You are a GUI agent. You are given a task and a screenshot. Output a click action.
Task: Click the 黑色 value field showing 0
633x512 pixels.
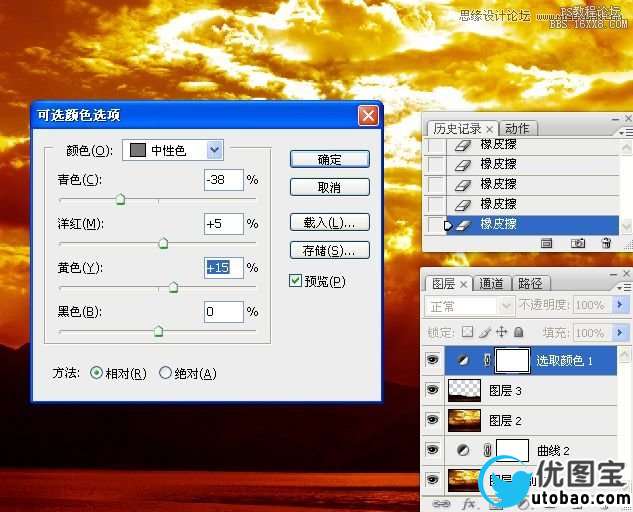[224, 312]
